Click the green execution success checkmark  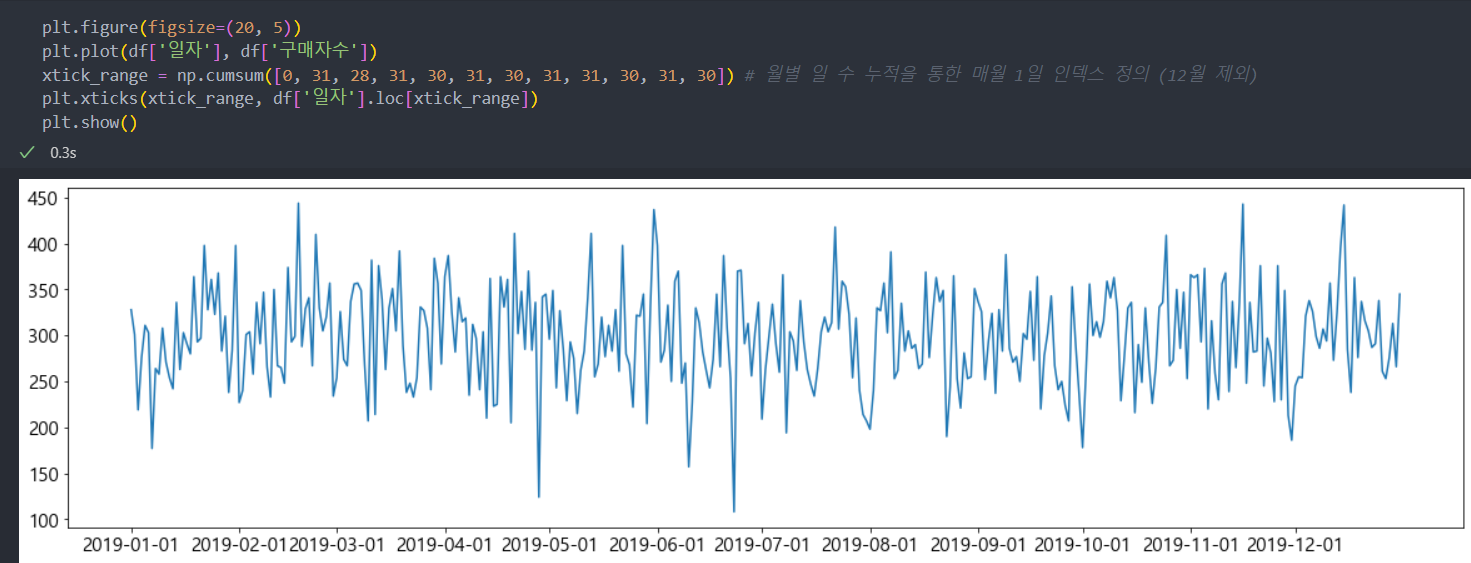coord(26,153)
